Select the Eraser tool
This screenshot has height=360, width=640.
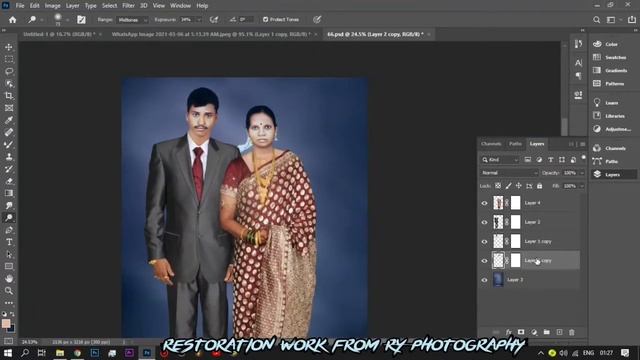click(x=9, y=181)
